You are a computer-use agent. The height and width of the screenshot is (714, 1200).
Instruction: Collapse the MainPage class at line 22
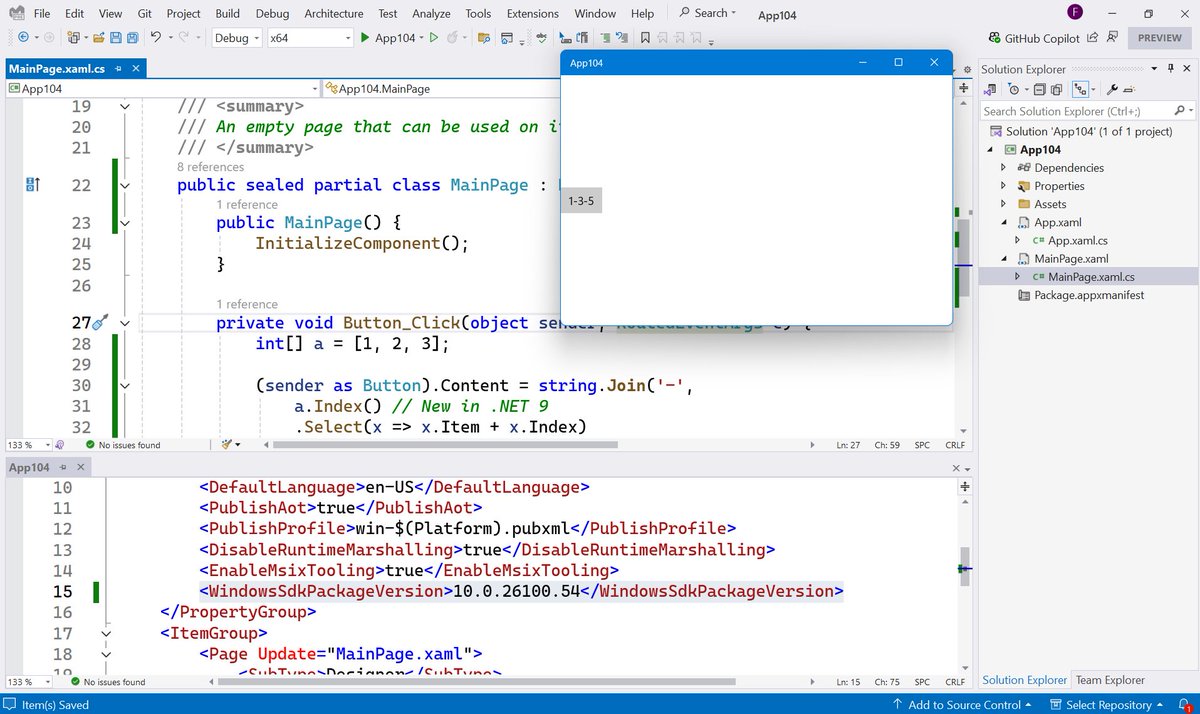[125, 185]
